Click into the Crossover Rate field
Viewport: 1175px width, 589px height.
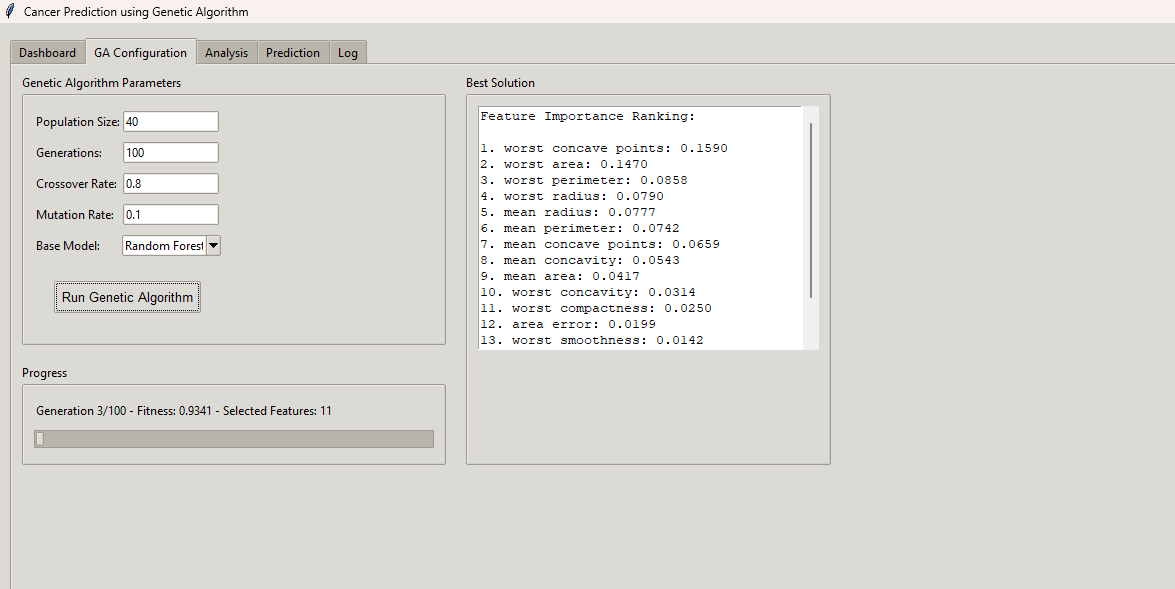pos(170,184)
